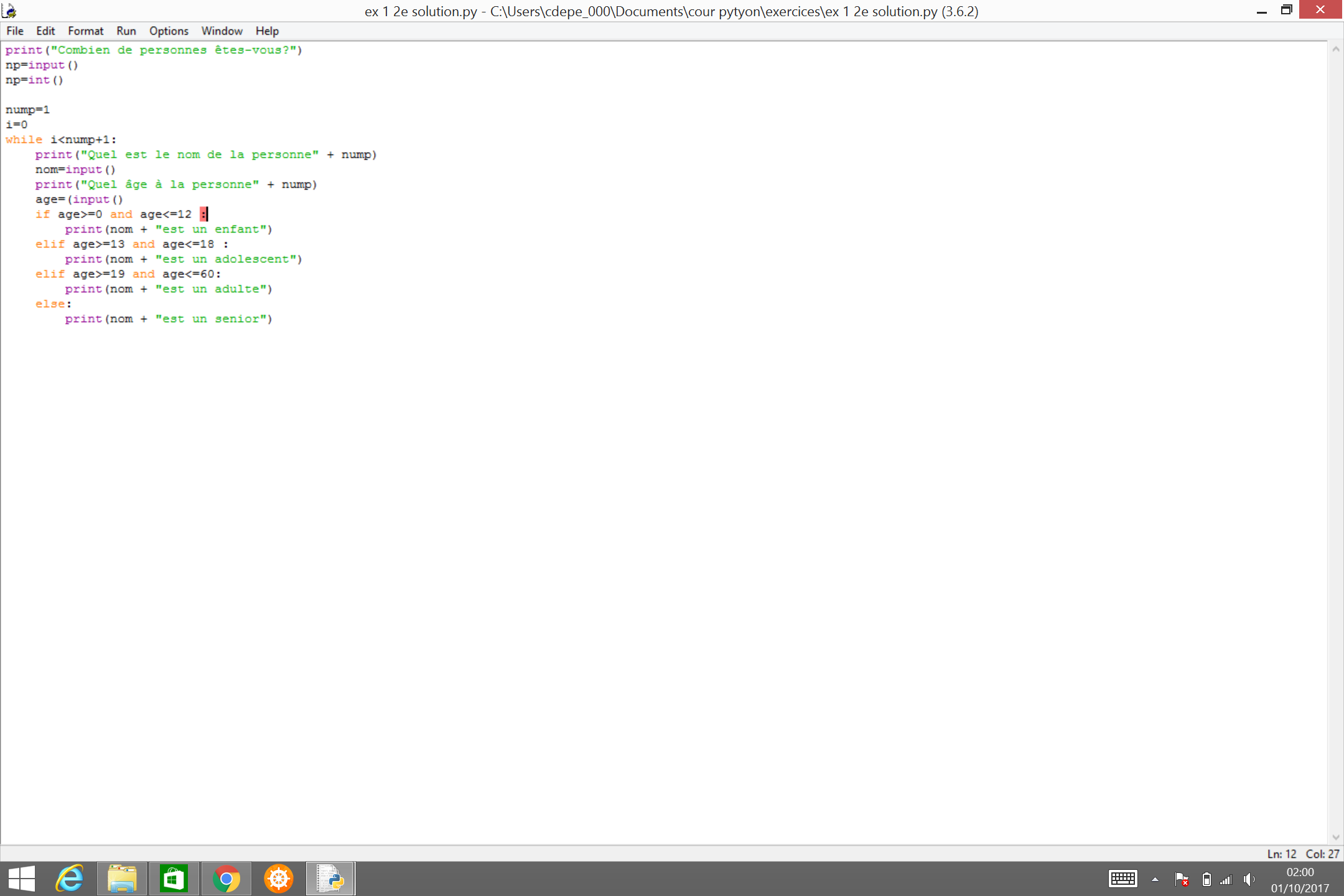Image resolution: width=1344 pixels, height=896 pixels.
Task: Check network status via the signal bars icon
Action: tap(1226, 879)
